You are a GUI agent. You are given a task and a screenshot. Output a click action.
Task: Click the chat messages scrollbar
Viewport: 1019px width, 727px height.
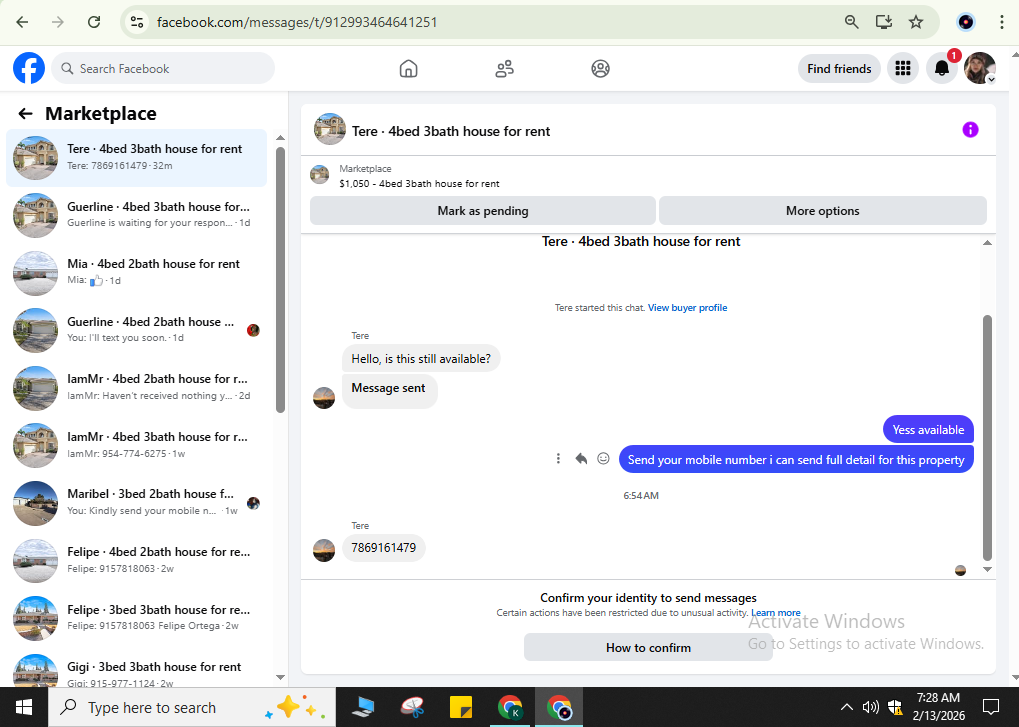pyautogui.click(x=987, y=437)
